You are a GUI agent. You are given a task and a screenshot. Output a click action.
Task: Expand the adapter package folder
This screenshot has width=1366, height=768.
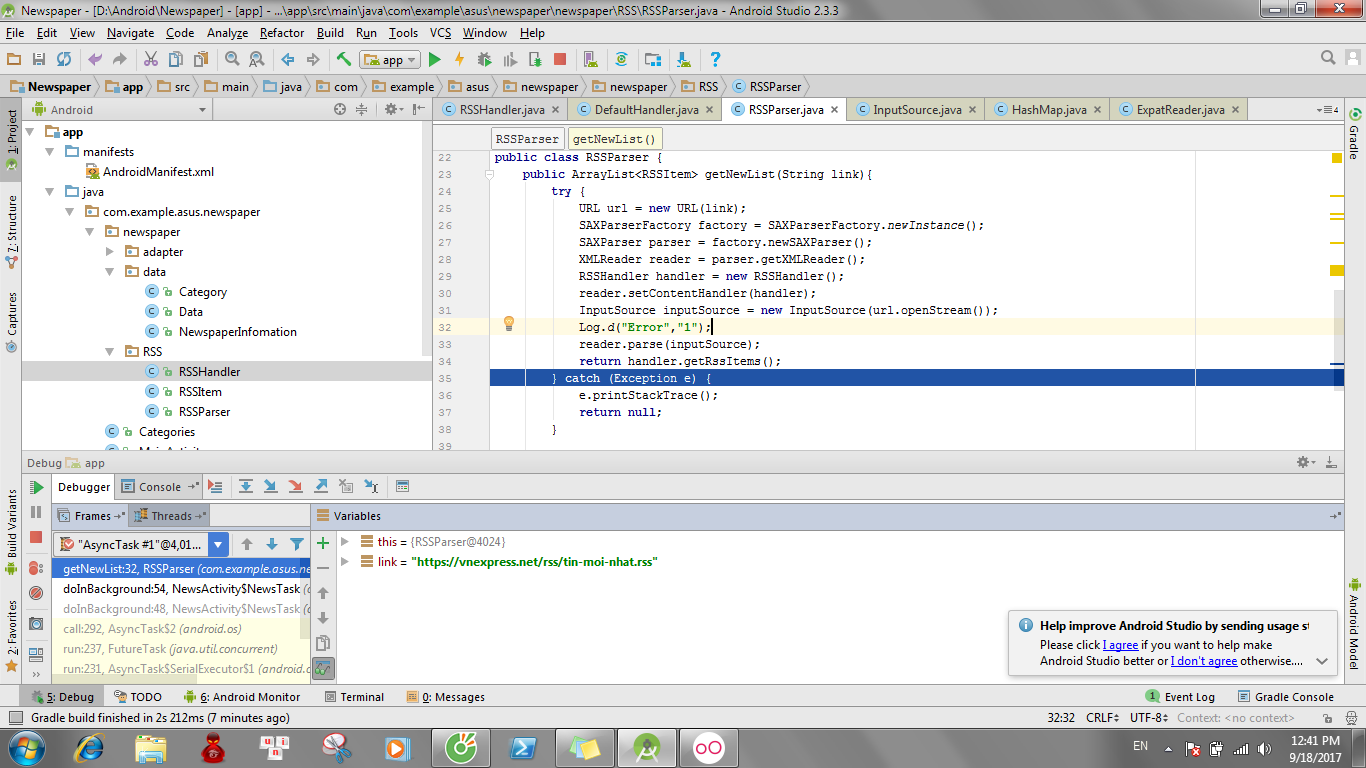(x=111, y=252)
